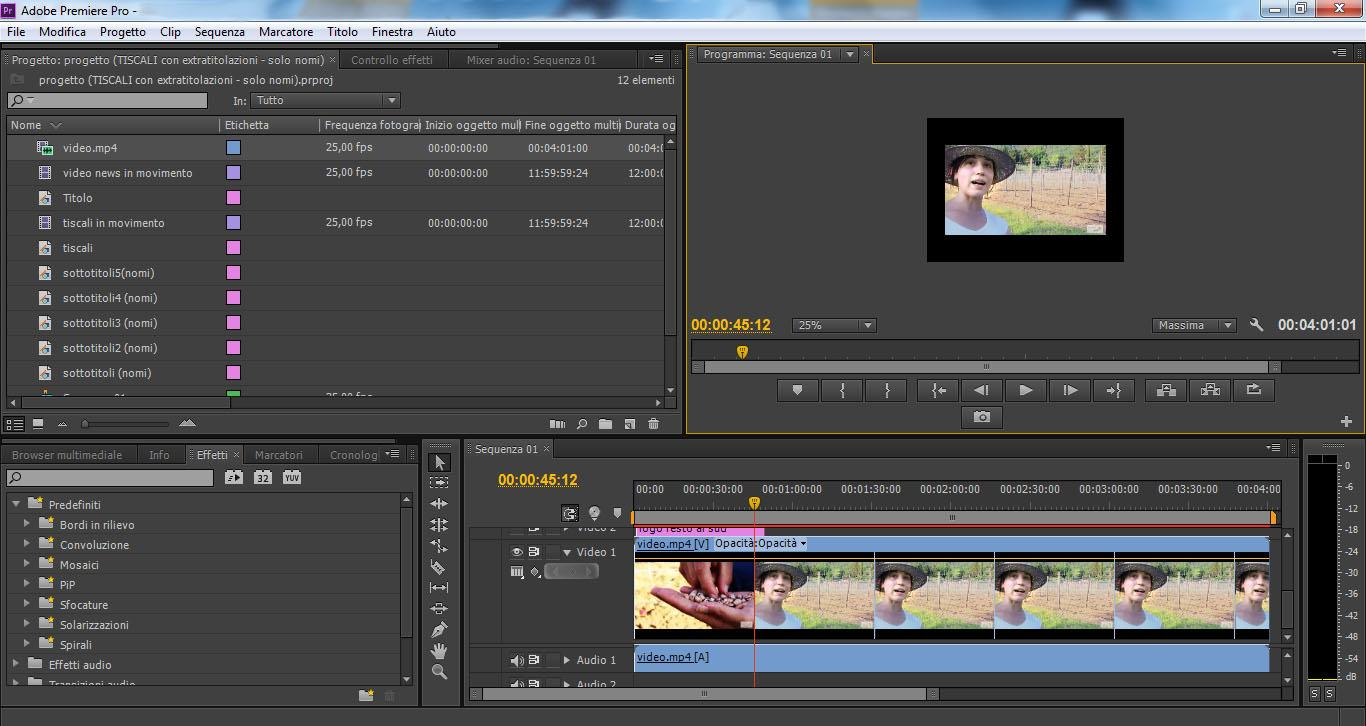Click the New Item icon in Project panel

tap(630, 424)
